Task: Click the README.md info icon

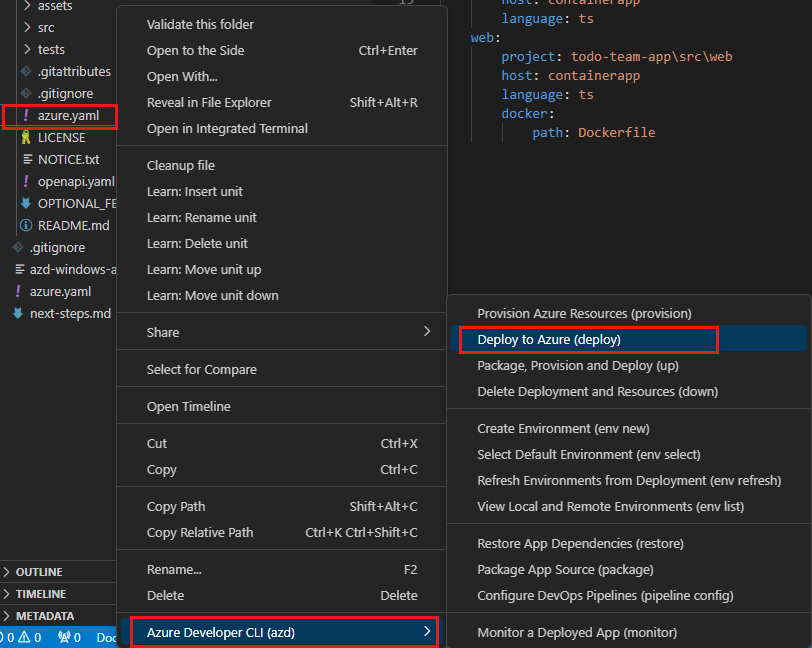Action: point(25,226)
